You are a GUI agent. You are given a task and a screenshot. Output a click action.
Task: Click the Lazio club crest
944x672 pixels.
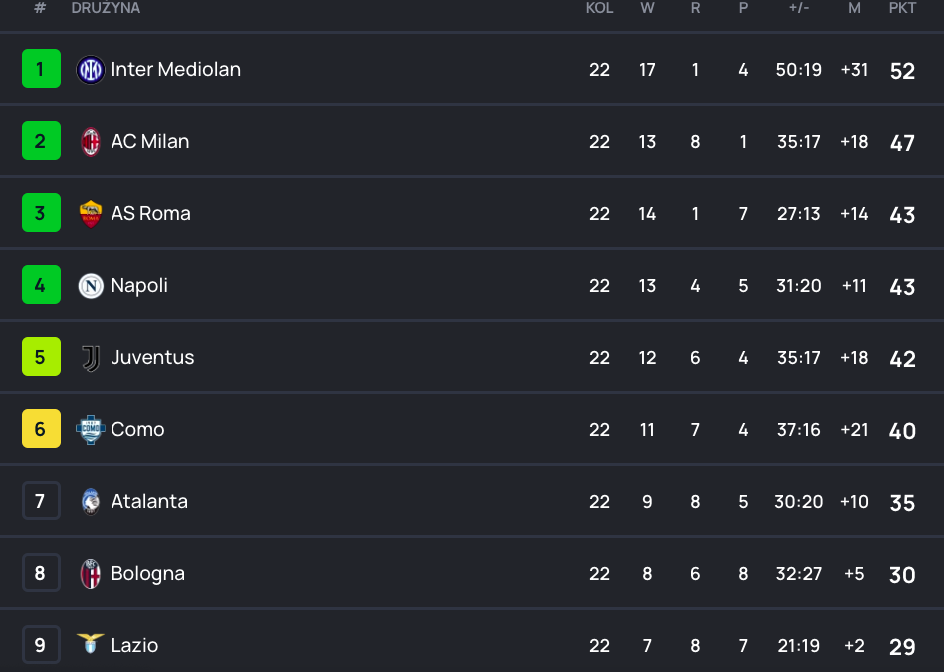click(91, 644)
